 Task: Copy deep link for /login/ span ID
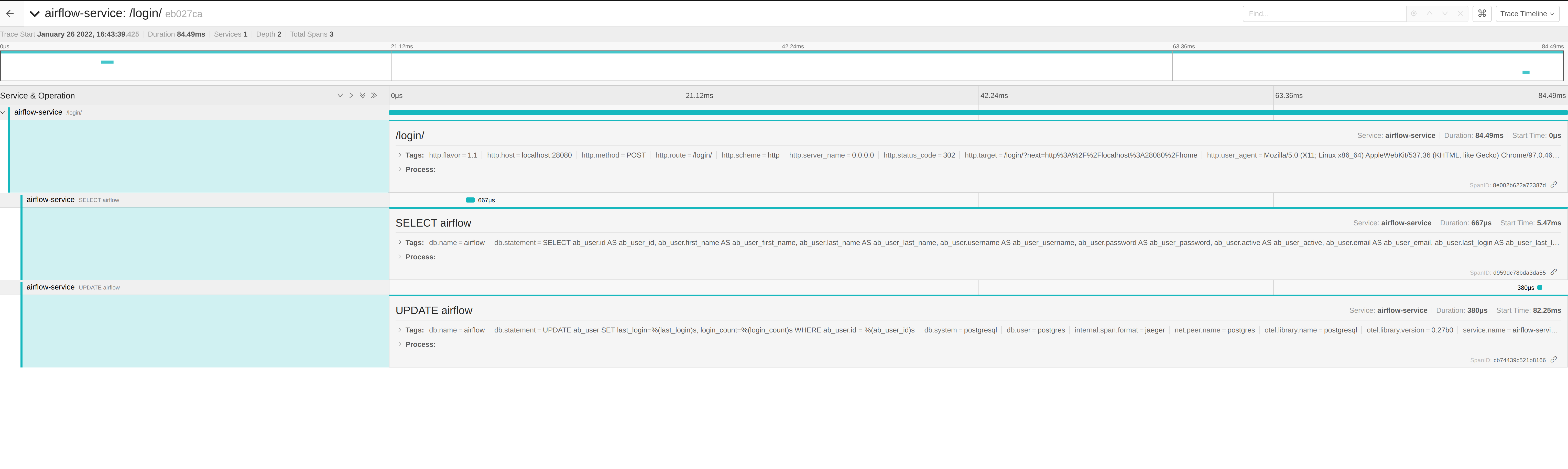tap(1553, 184)
